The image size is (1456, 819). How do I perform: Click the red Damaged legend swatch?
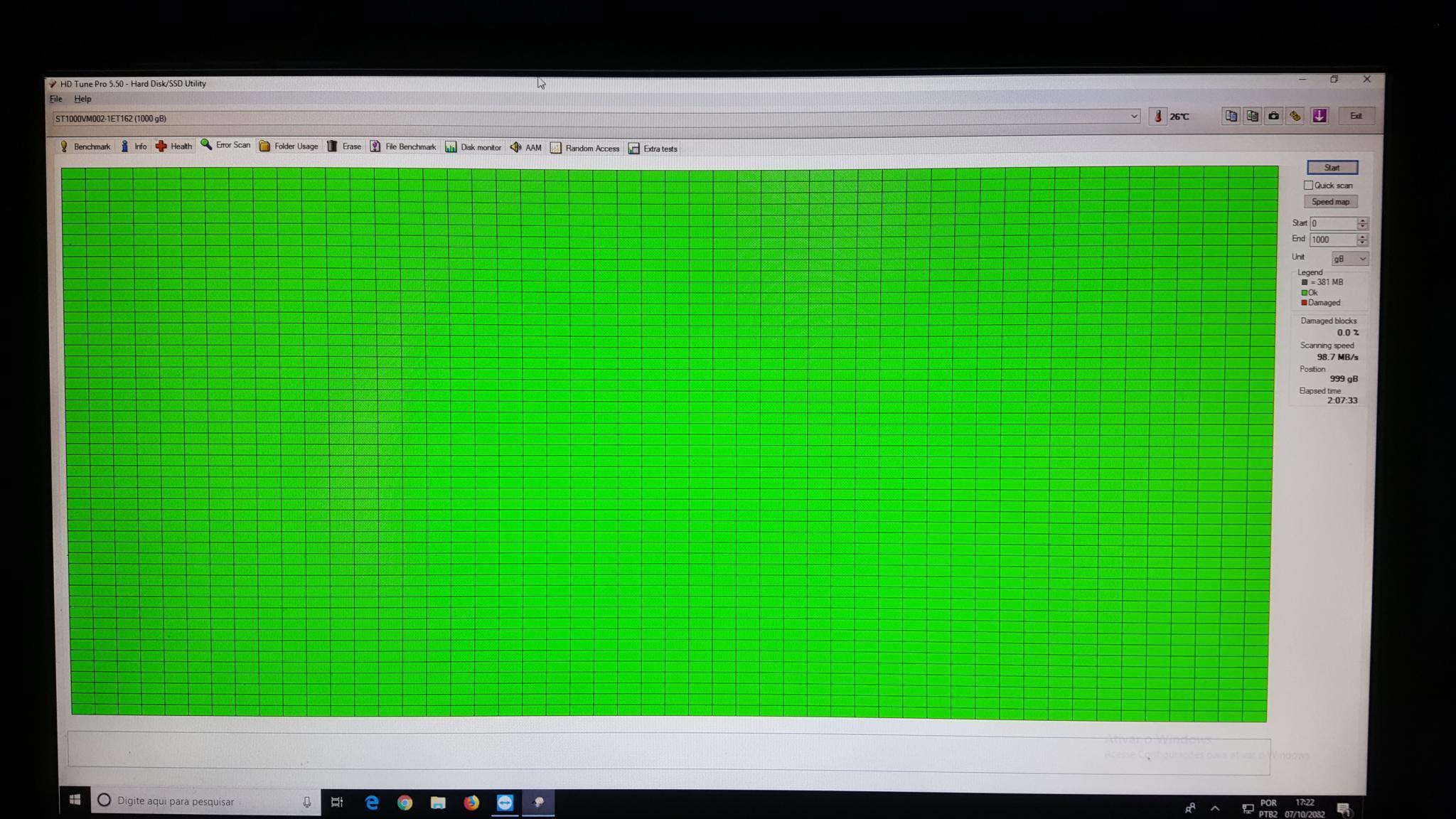(x=1304, y=303)
